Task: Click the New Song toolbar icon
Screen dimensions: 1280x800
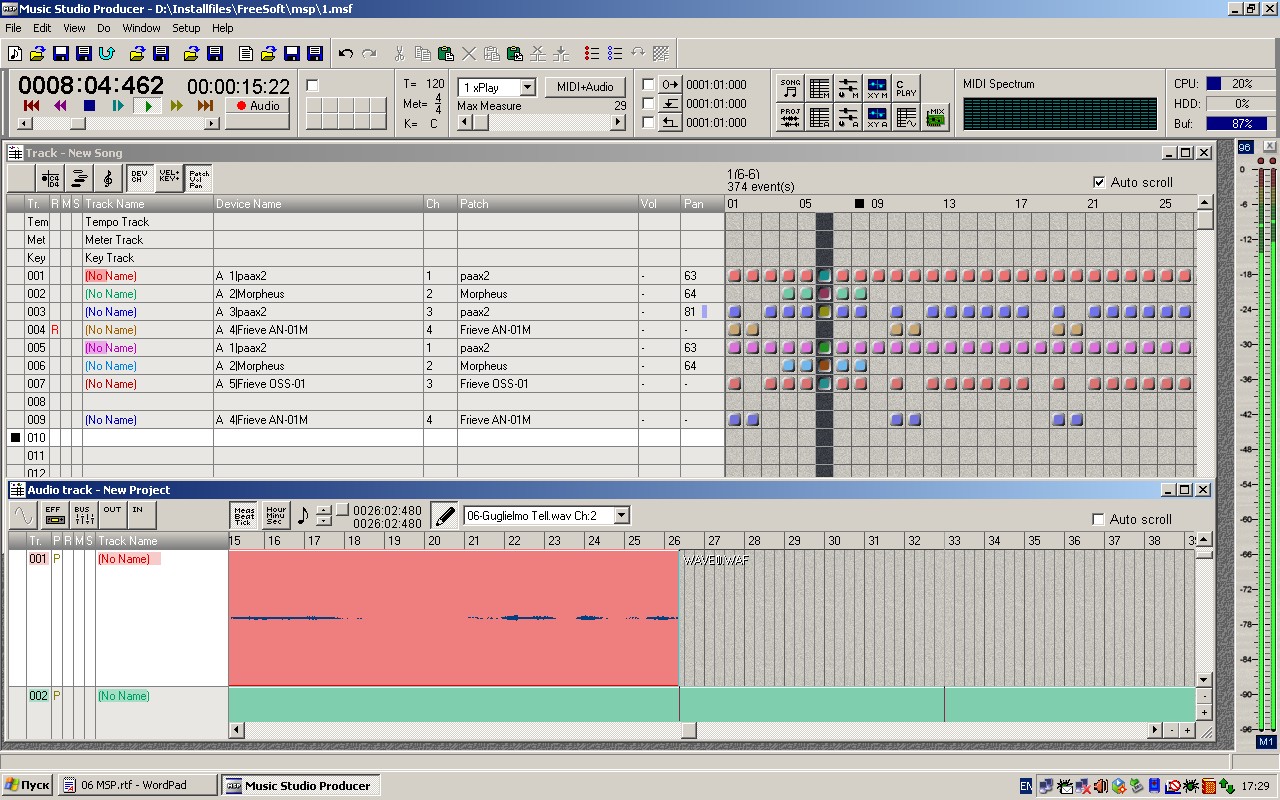Action: (x=14, y=53)
